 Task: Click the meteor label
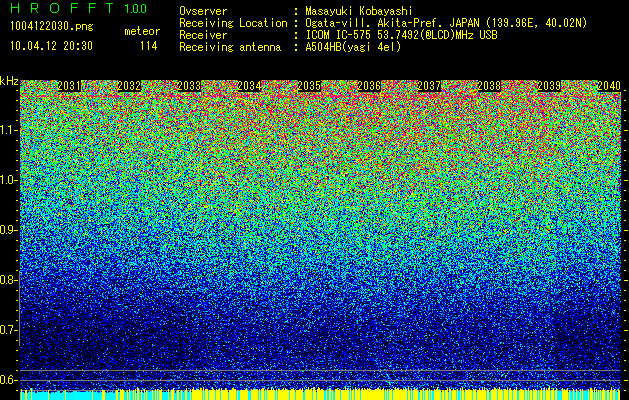coord(142,31)
